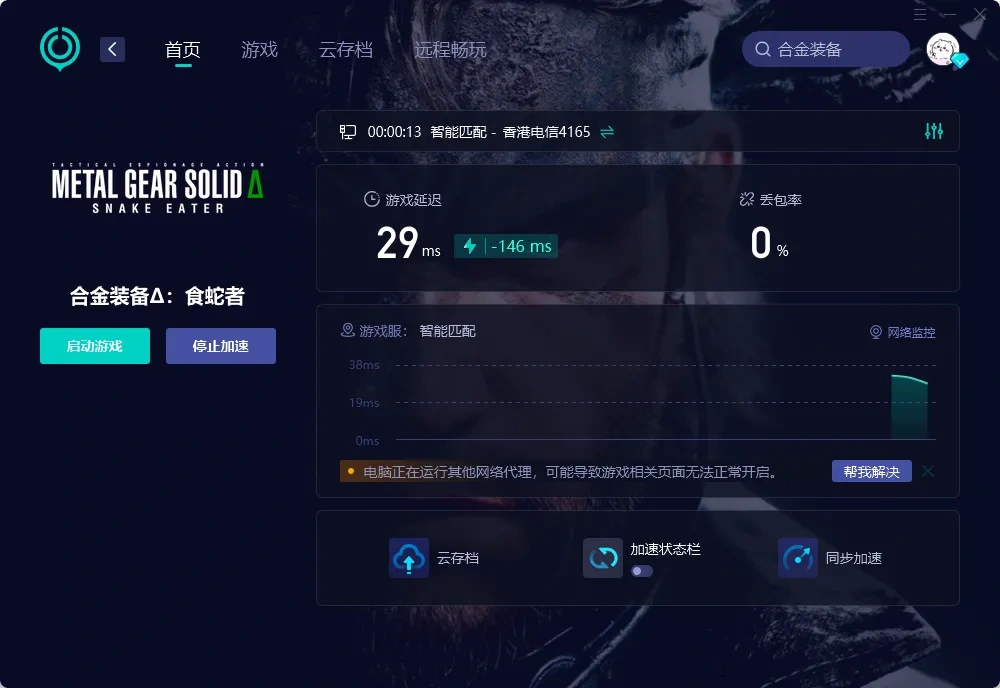
Task: Click the 加速状态栏 refresh icon
Action: 603,558
